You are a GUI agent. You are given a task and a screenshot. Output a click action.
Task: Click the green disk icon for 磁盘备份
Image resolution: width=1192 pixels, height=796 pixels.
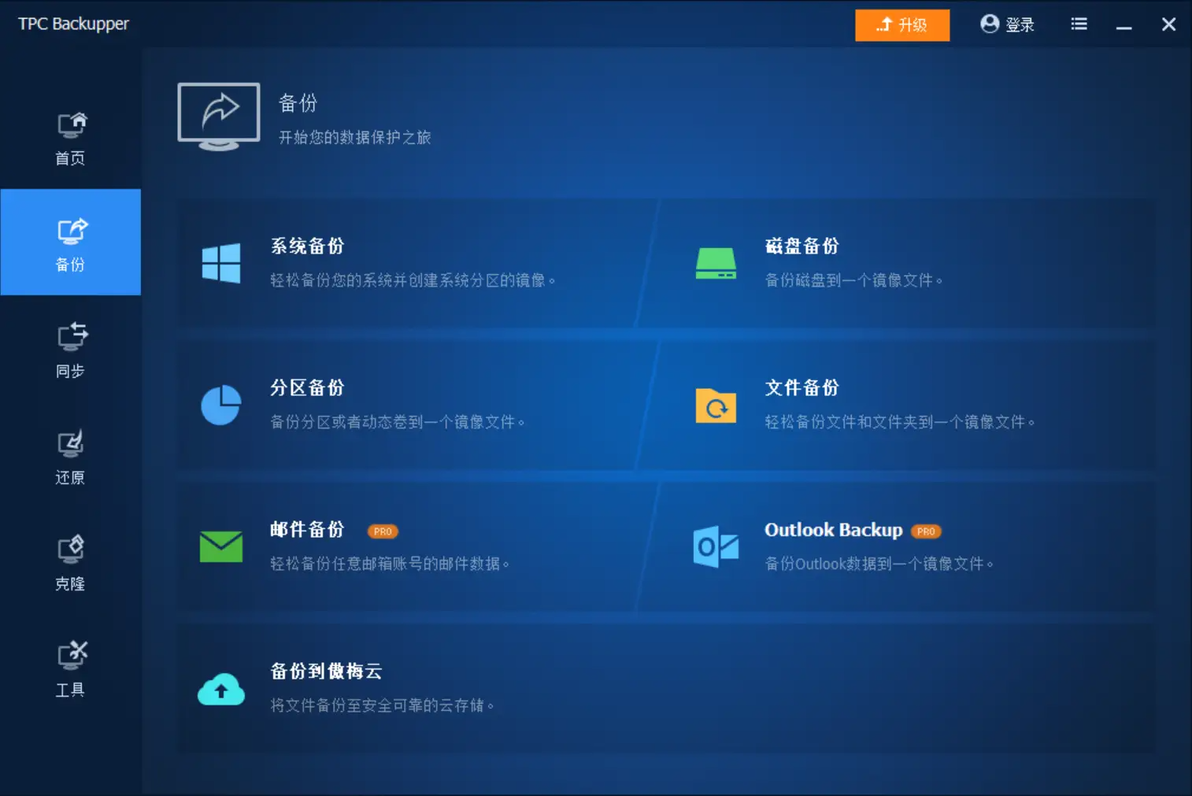pyautogui.click(x=716, y=263)
